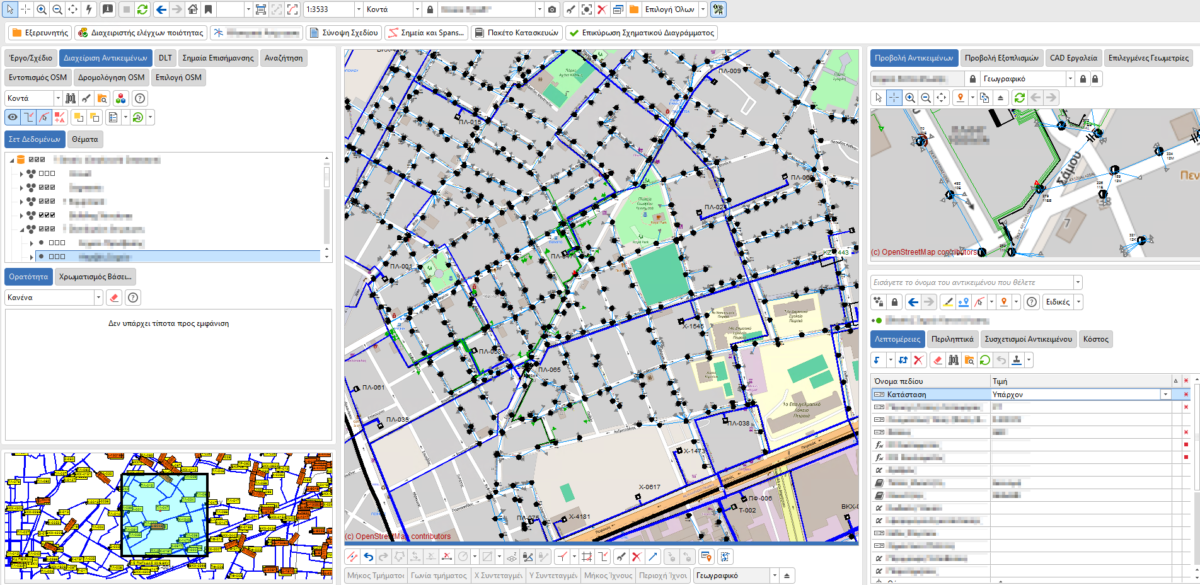Click the home view icon in top toolbar
The image size is (1200, 585).
(x=193, y=9)
